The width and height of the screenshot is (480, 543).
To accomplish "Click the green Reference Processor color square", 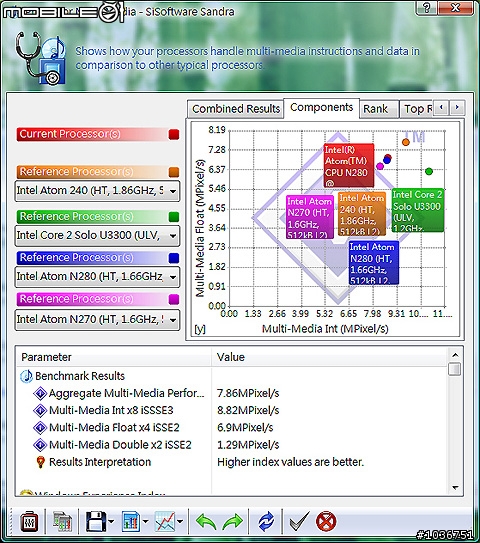I will pyautogui.click(x=174, y=217).
